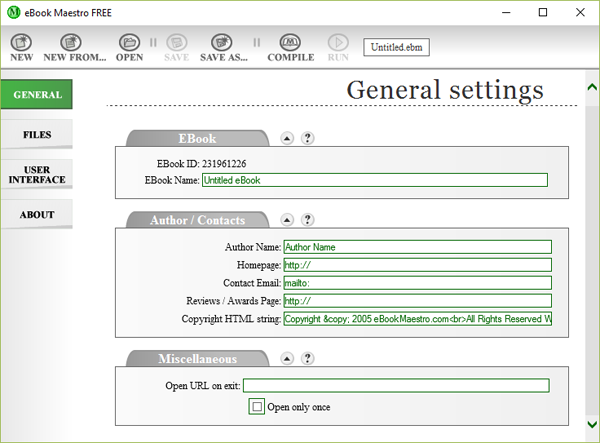Enable the Open only once checkbox

pyautogui.click(x=257, y=406)
